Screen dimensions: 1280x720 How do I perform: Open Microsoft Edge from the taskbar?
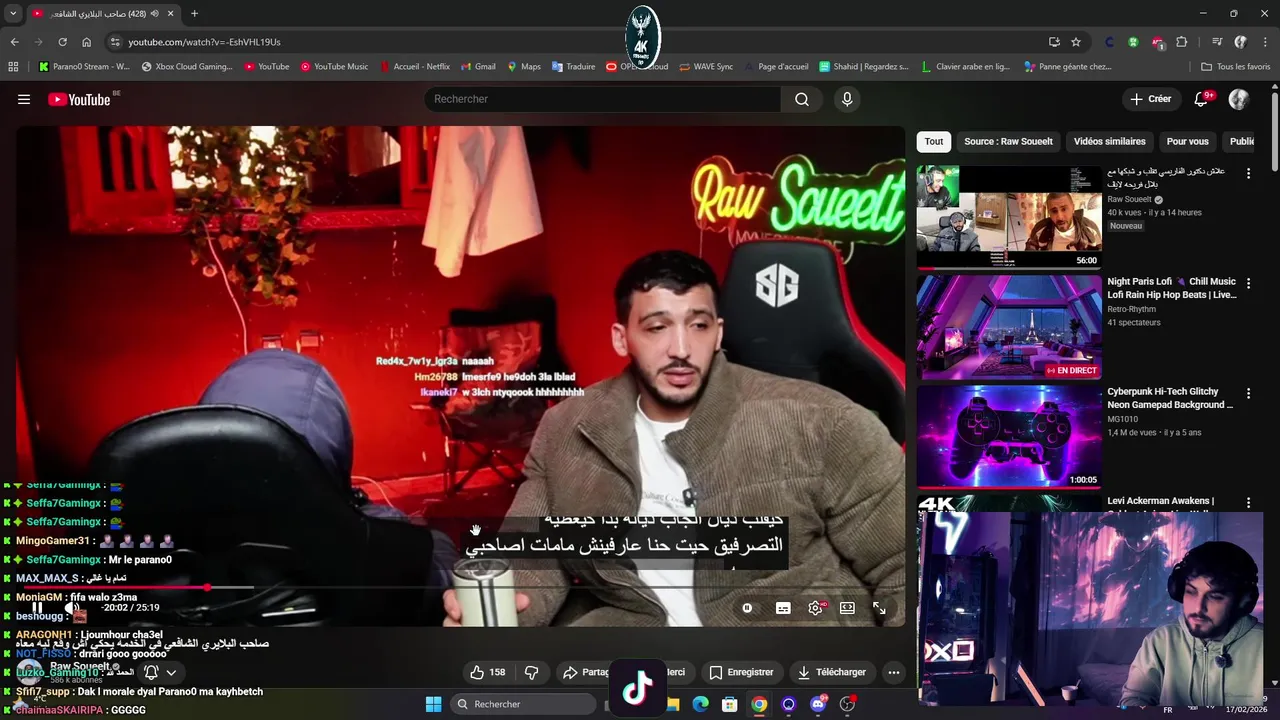pyautogui.click(x=701, y=704)
